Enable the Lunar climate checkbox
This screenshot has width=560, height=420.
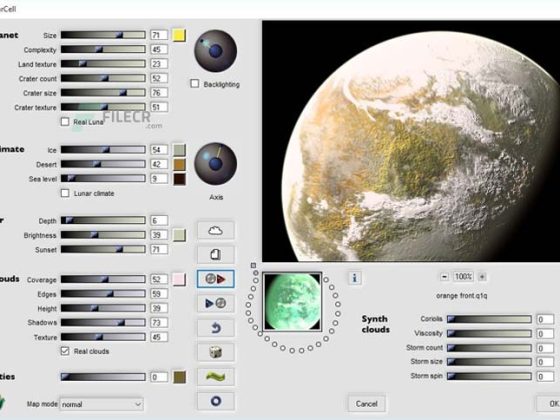65,193
